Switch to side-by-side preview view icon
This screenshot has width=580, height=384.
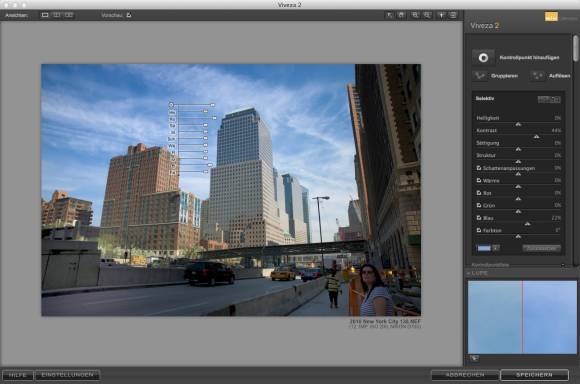click(69, 15)
